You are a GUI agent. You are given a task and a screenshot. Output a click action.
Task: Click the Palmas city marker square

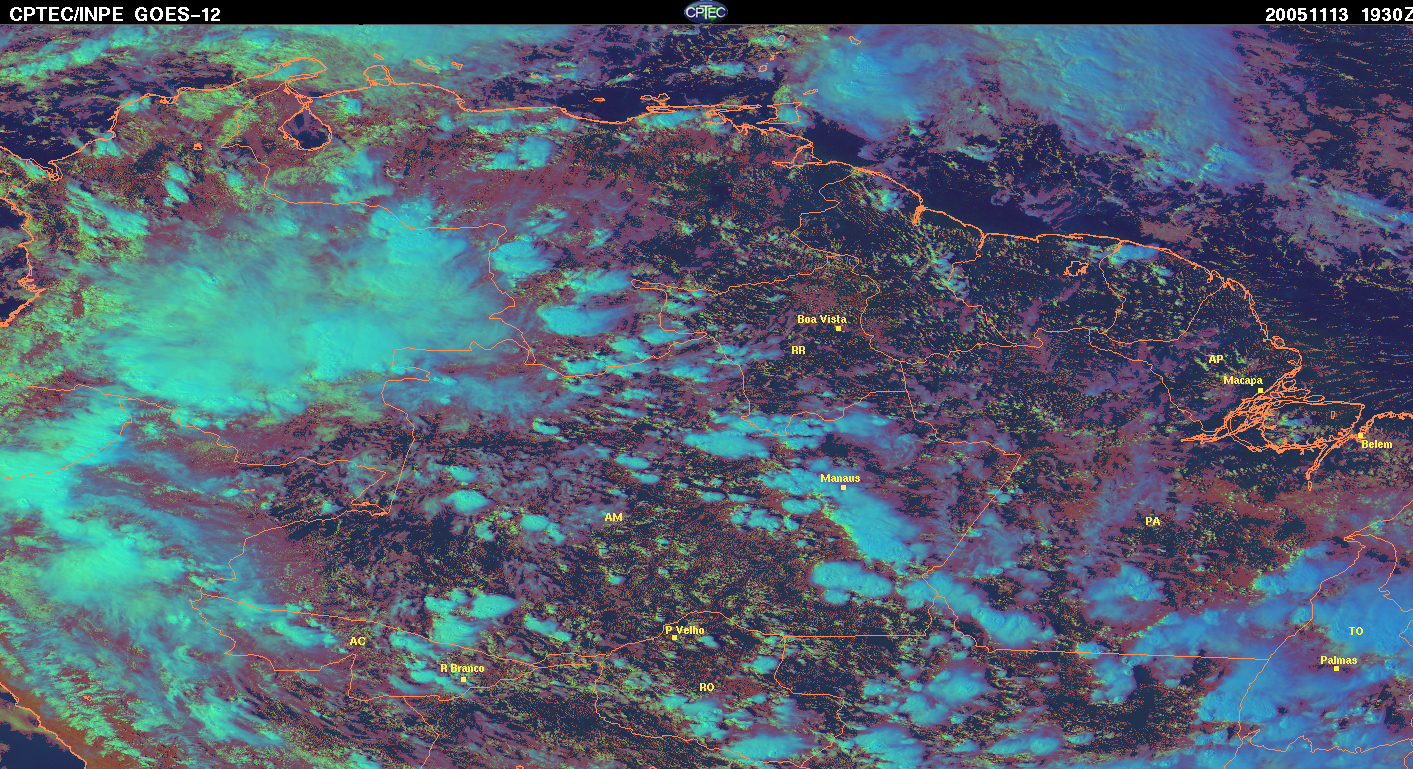[1336, 669]
